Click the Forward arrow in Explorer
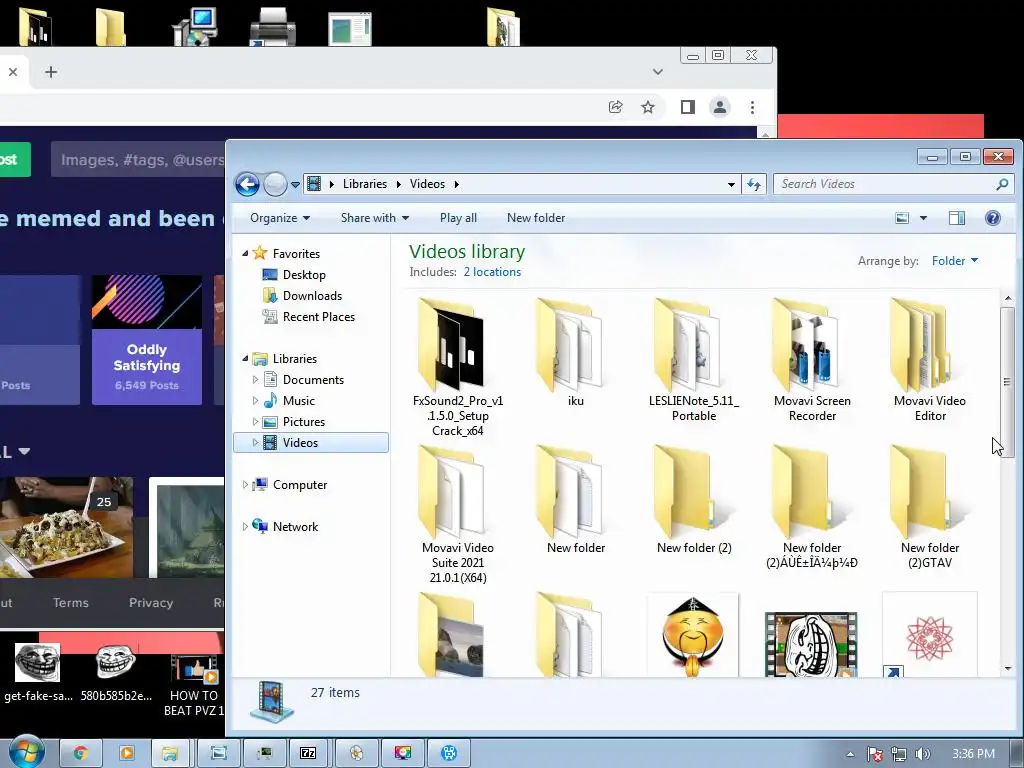The width and height of the screenshot is (1024, 768). tap(275, 184)
